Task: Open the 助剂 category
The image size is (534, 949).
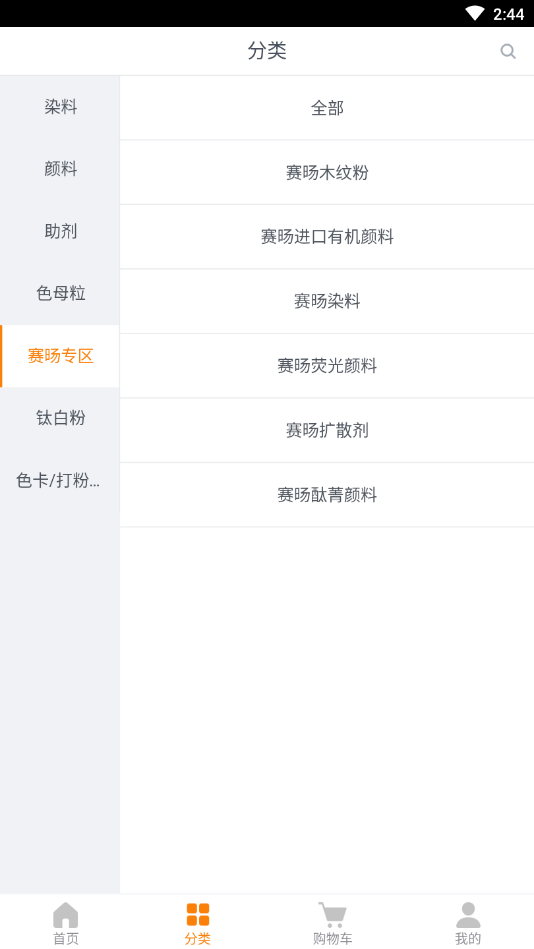Action: (60, 231)
